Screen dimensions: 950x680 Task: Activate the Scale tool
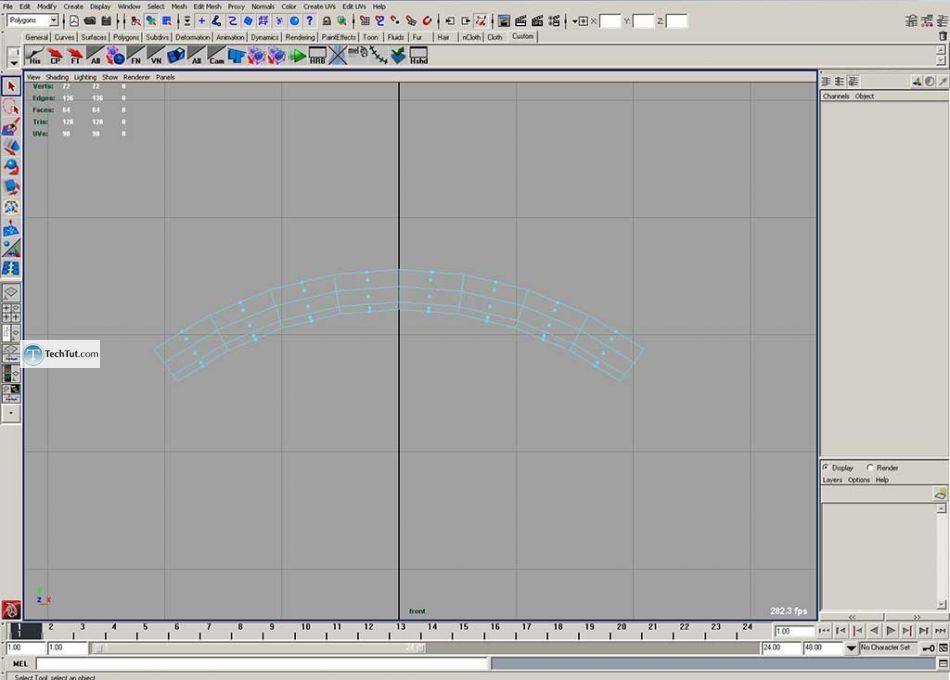coord(11,187)
